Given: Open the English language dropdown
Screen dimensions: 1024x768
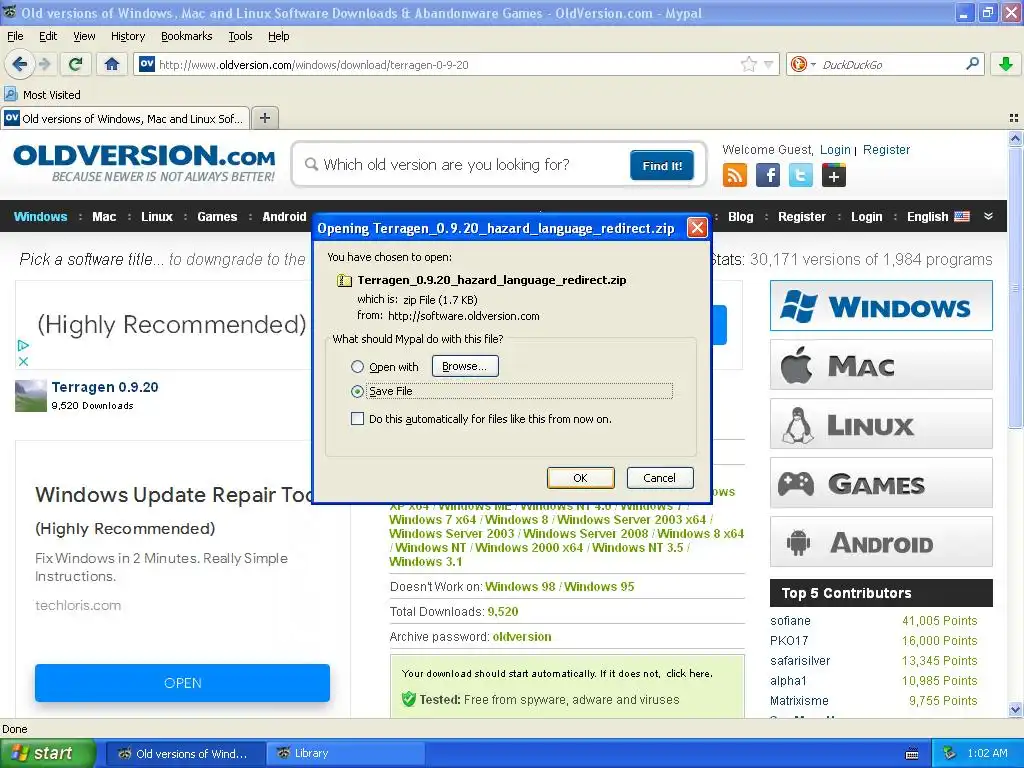Looking at the screenshot, I should pyautogui.click(x=938, y=216).
